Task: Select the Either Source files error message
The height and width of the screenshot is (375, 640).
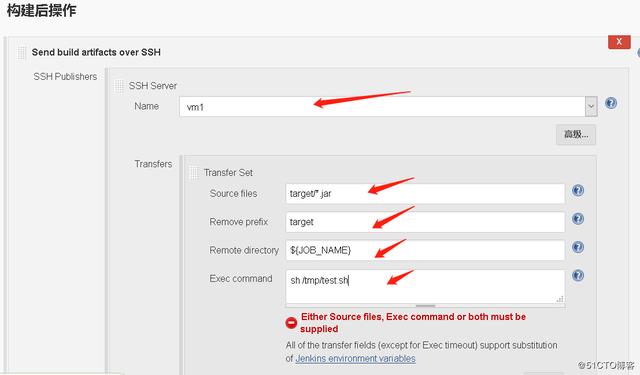Action: 413,322
